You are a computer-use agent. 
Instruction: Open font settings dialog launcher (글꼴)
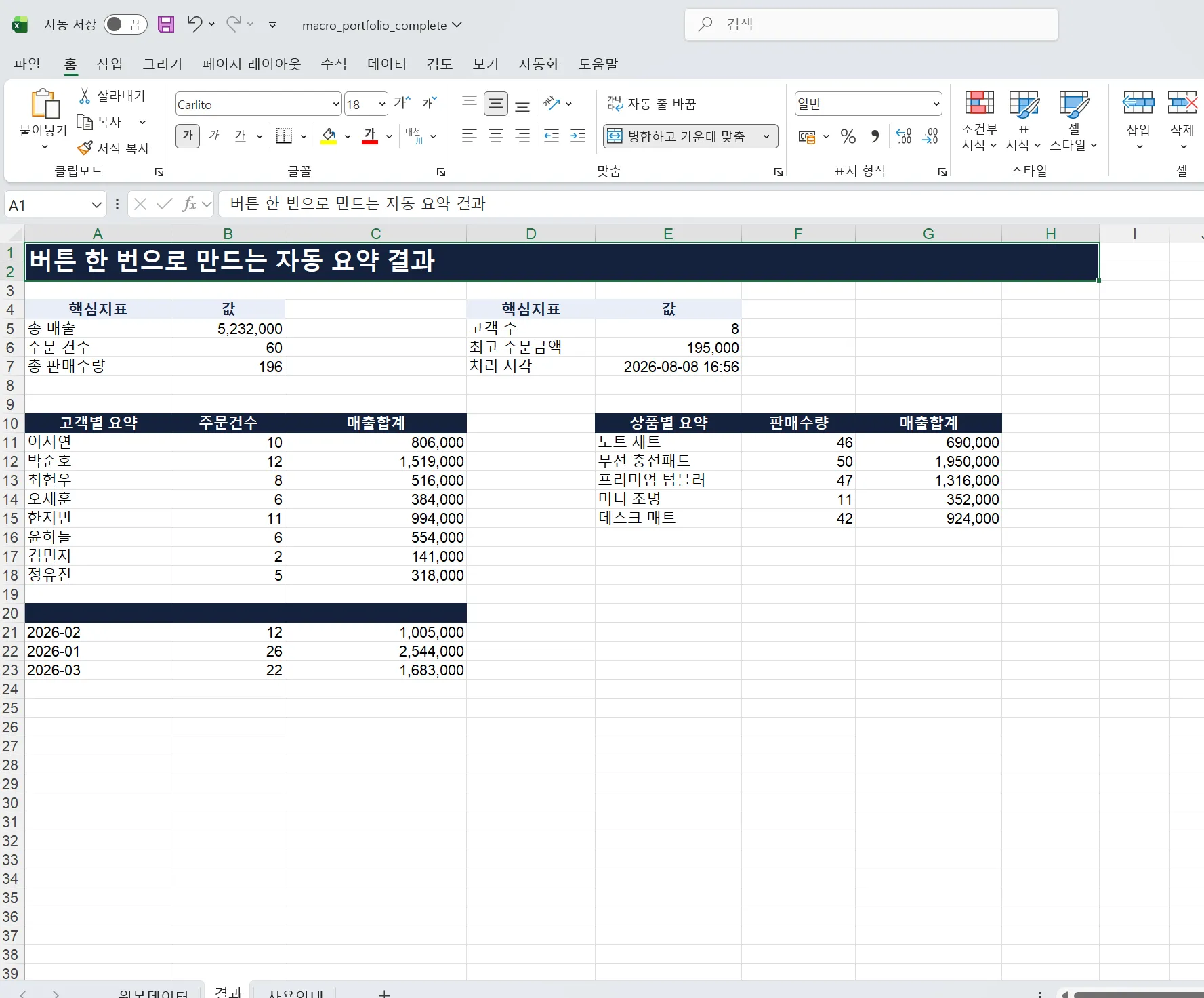click(x=441, y=172)
